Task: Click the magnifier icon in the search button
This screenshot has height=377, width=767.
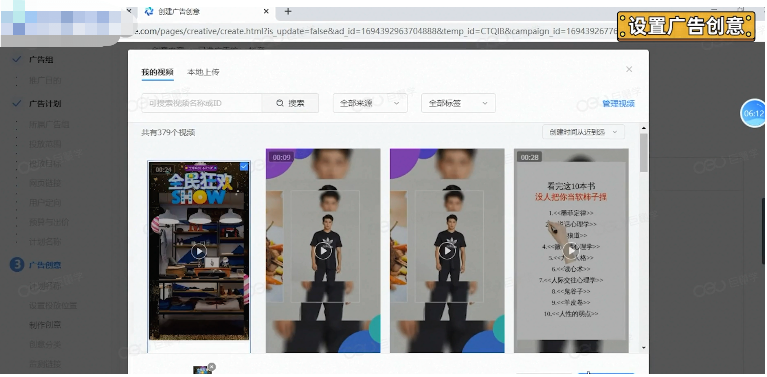Action: click(280, 103)
